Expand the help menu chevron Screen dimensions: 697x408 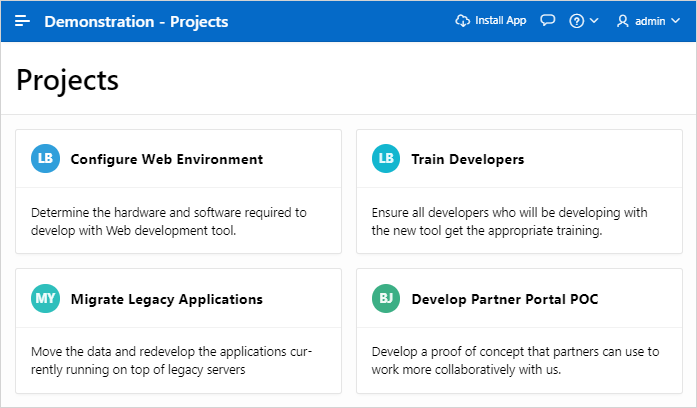[x=594, y=21]
